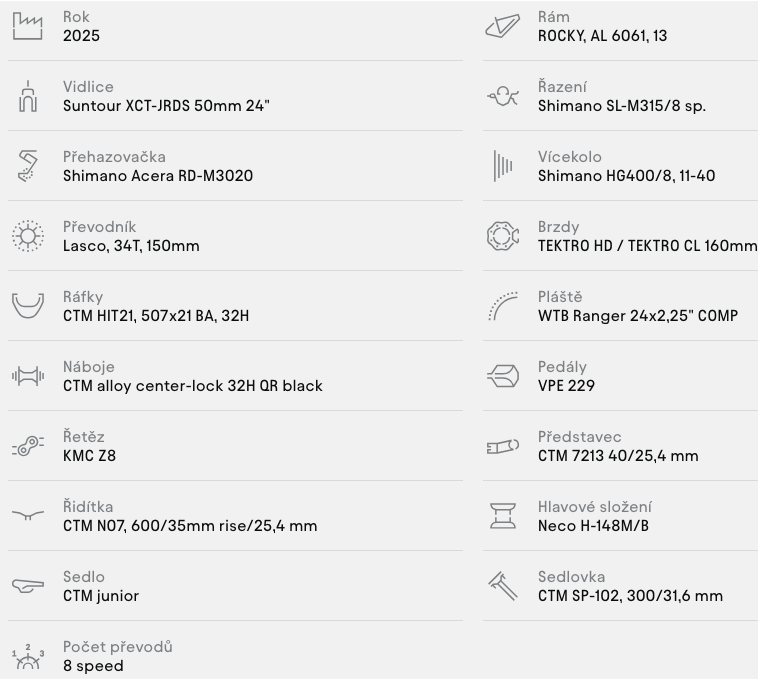Screen dimensions: 758x679
Task: Click the label Hlavové složení
Action: [x=595, y=506]
